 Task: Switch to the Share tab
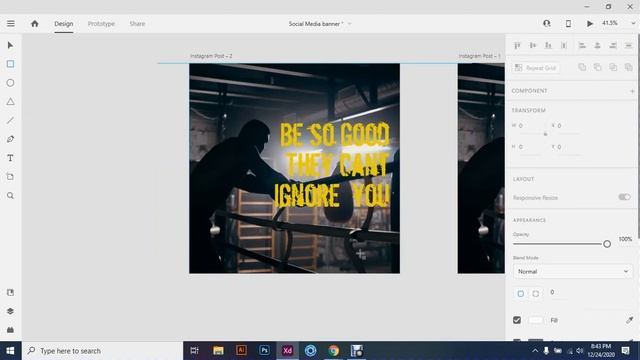pos(137,24)
